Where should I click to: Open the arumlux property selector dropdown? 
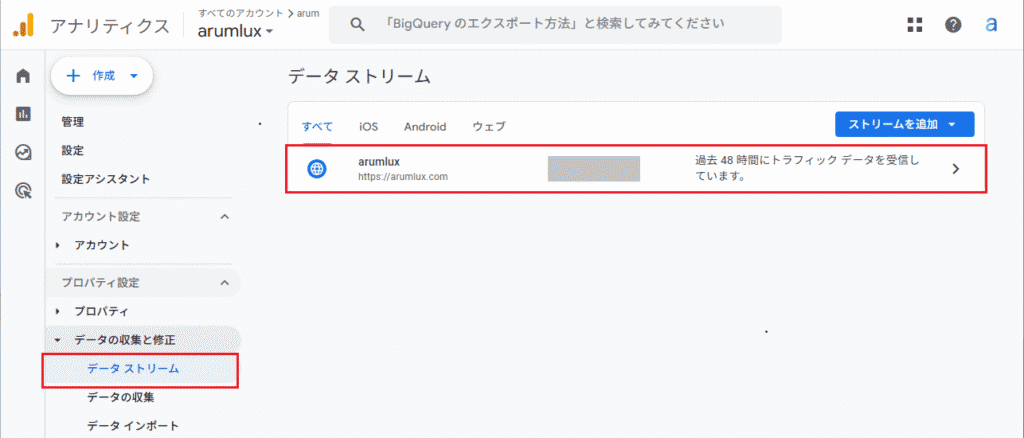coord(236,31)
